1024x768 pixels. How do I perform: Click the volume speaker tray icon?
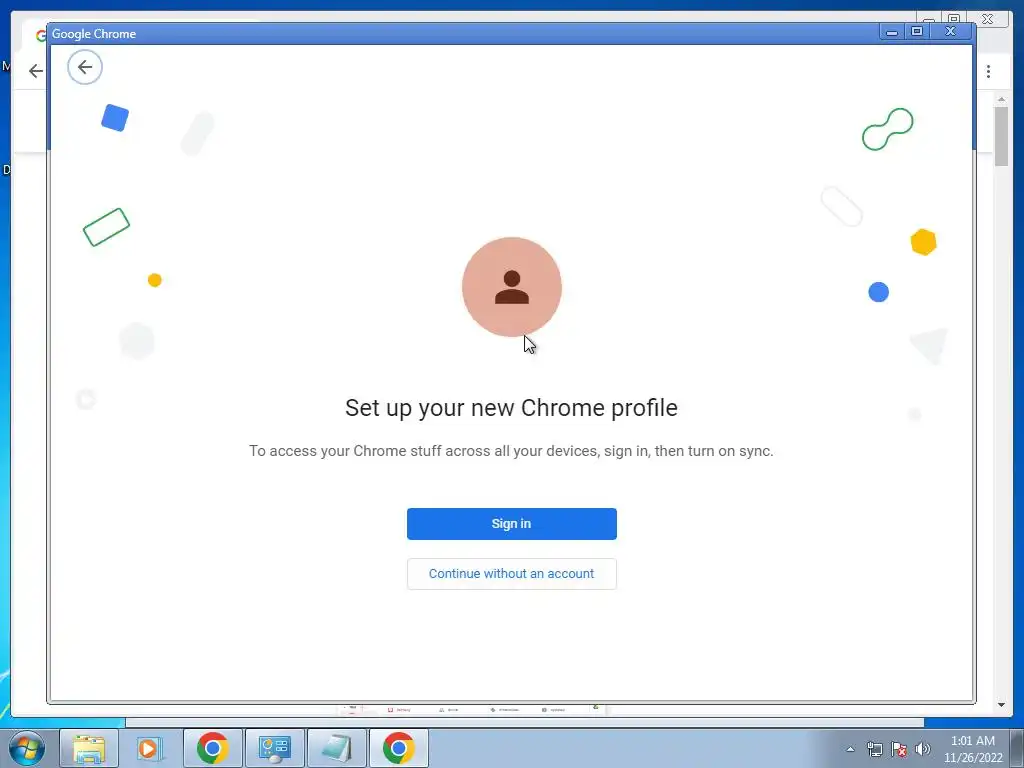pyautogui.click(x=923, y=749)
